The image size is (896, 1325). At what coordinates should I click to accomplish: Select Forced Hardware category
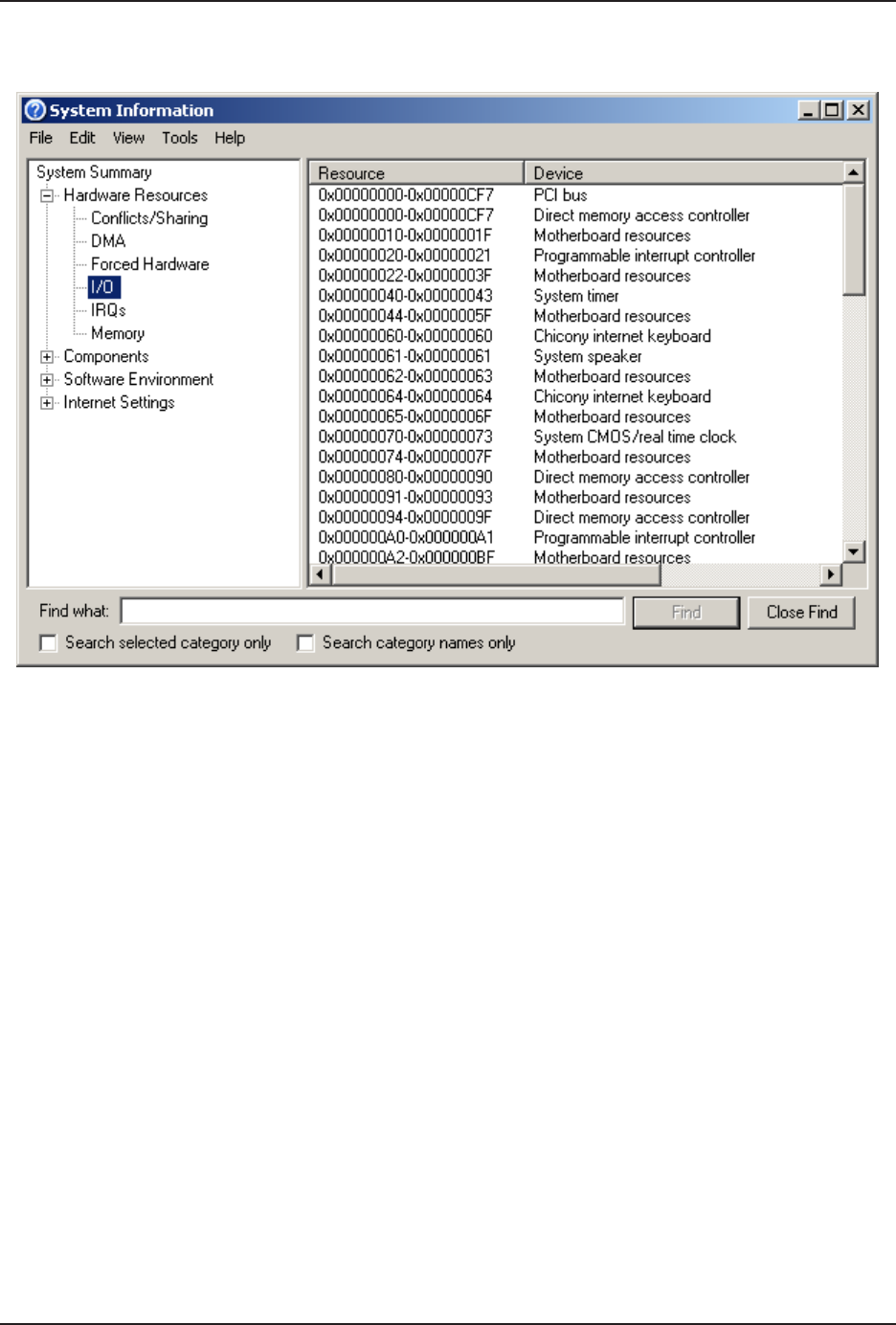pyautogui.click(x=149, y=264)
